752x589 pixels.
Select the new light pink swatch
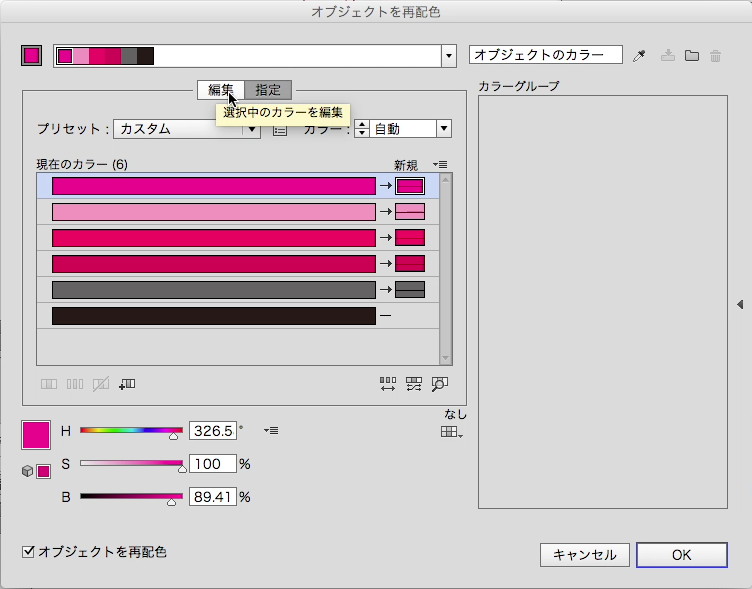pos(410,212)
